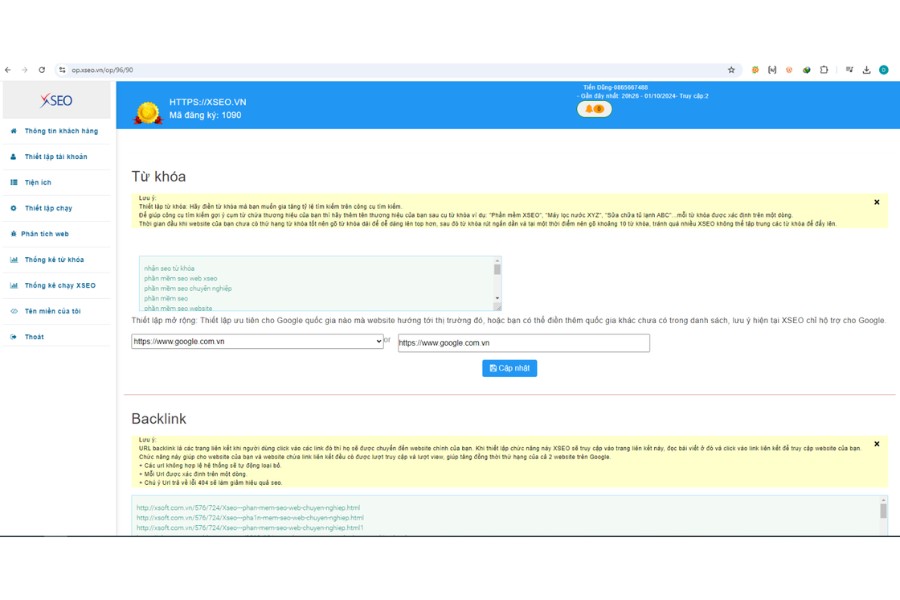Open the media control icon in browser toolbar

849,70
